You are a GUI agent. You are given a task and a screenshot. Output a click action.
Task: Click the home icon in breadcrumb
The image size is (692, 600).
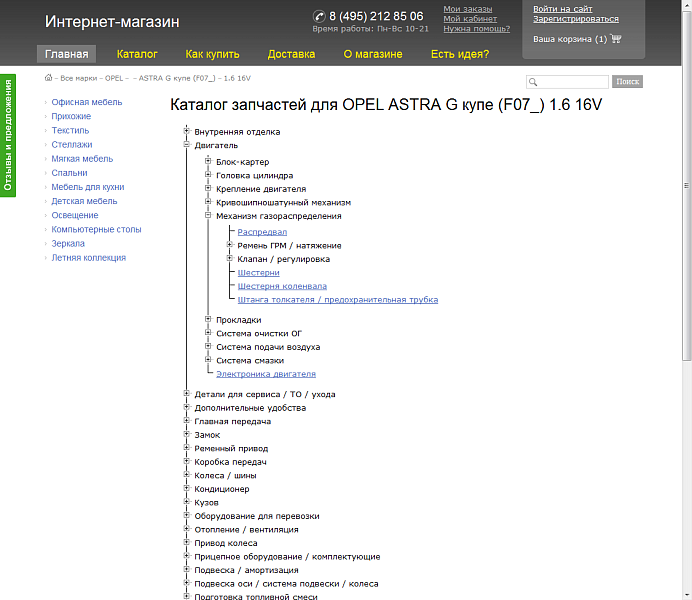click(x=49, y=77)
